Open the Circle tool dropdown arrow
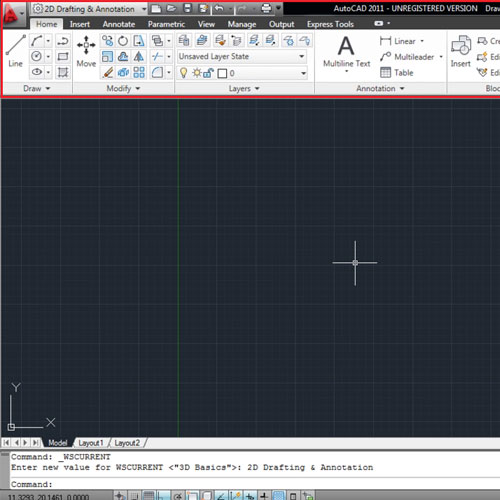This screenshot has width=500, height=500. click(x=48, y=56)
